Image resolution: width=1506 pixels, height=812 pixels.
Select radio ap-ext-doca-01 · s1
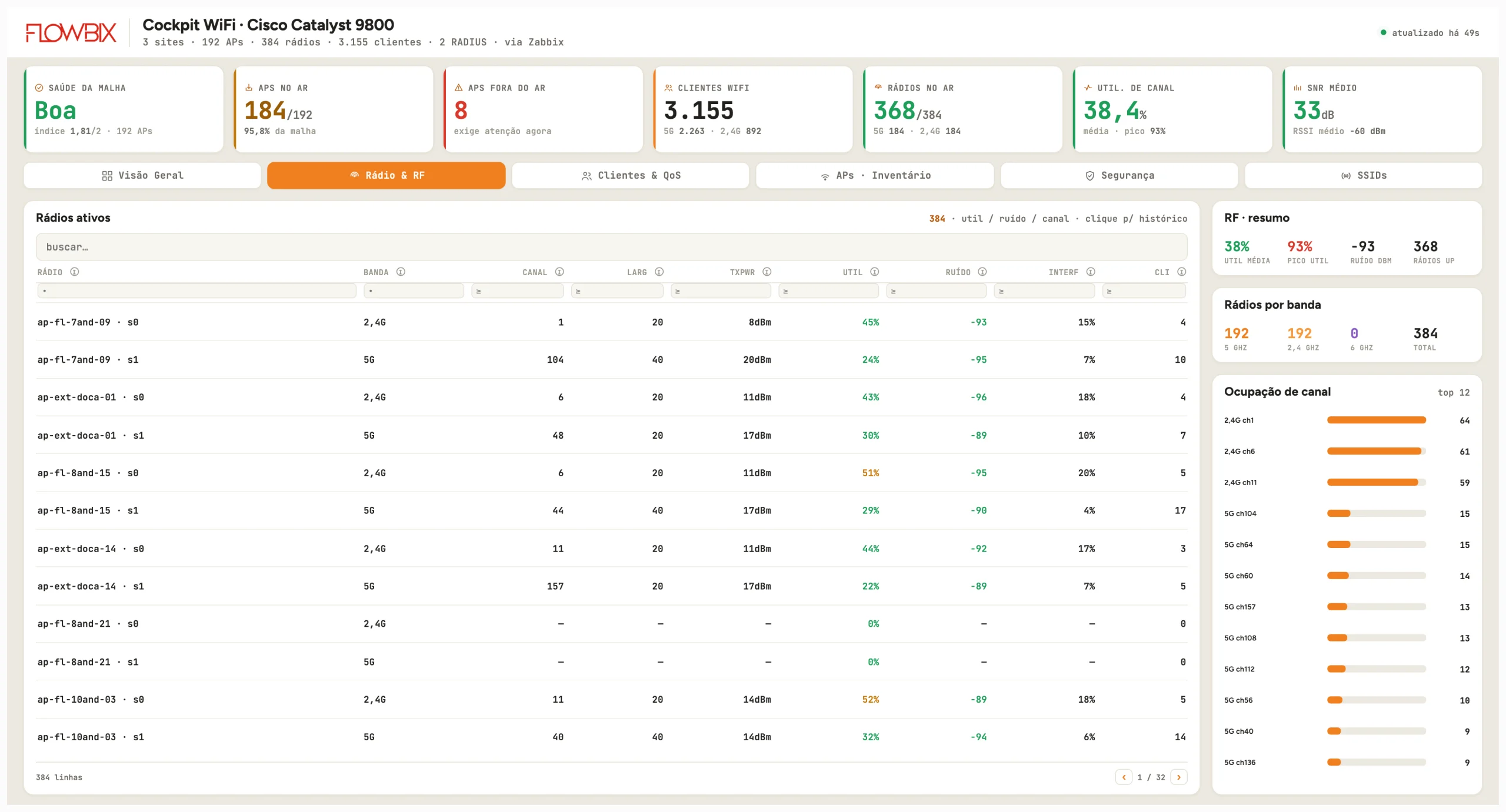click(612, 435)
